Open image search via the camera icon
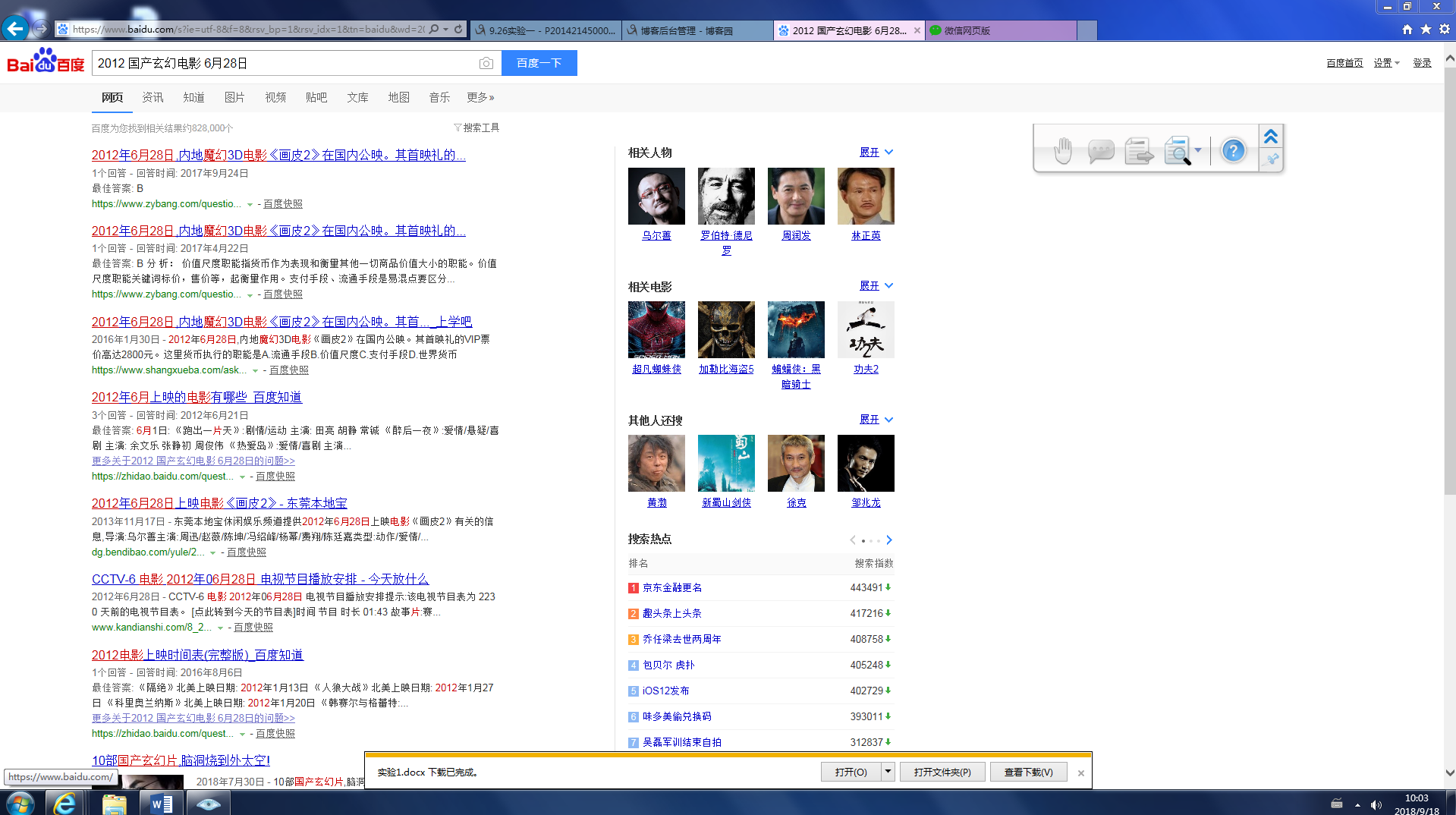This screenshot has width=1456, height=815. pos(486,63)
